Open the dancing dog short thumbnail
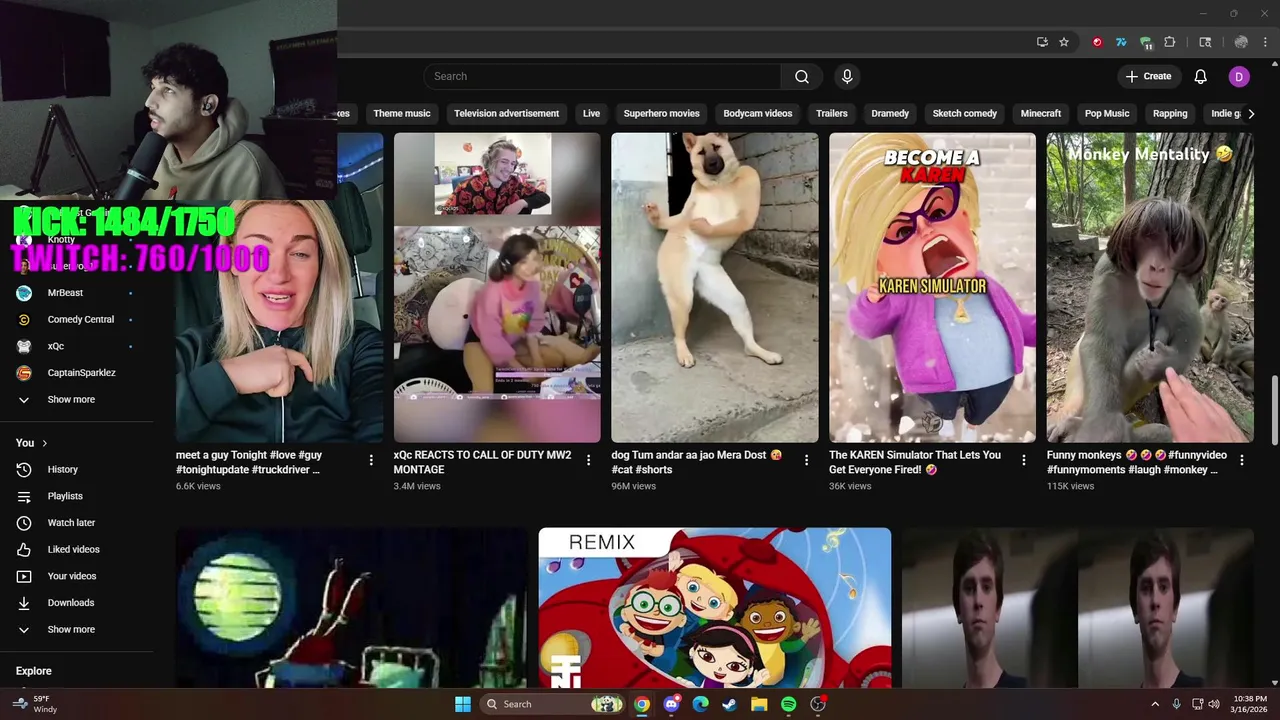Screen dimensions: 1280x720 coord(715,288)
